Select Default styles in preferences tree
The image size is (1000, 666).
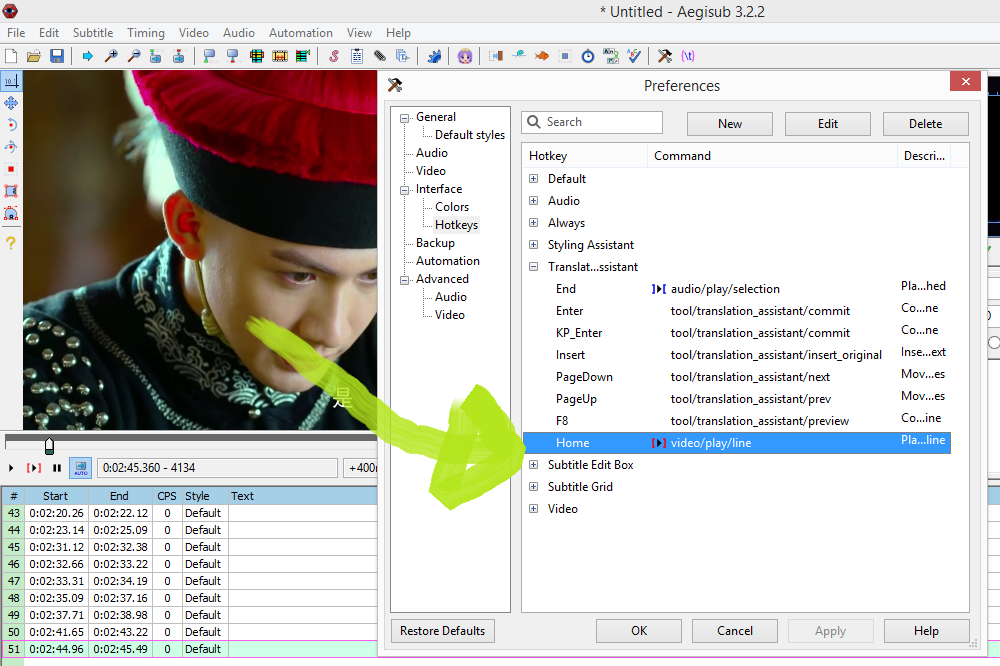coord(469,135)
